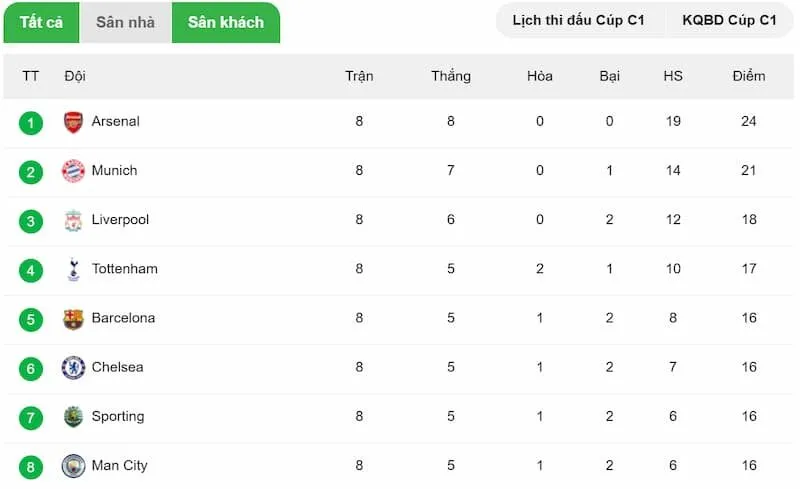The image size is (800, 489).
Task: Click the HS column header
Action: (x=672, y=76)
